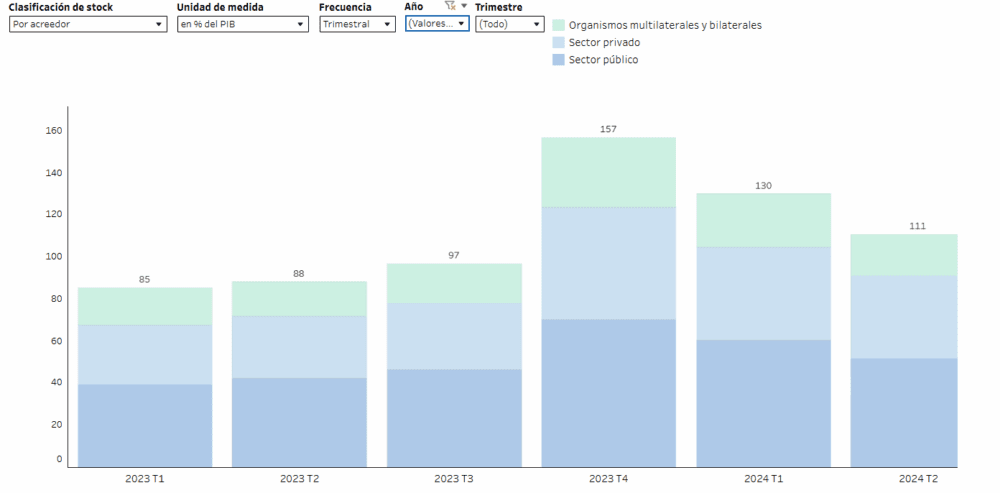Click the Organismos multilaterales y bilaterales legend swatch
Viewport: 1000px width, 493px height.
coord(559,25)
